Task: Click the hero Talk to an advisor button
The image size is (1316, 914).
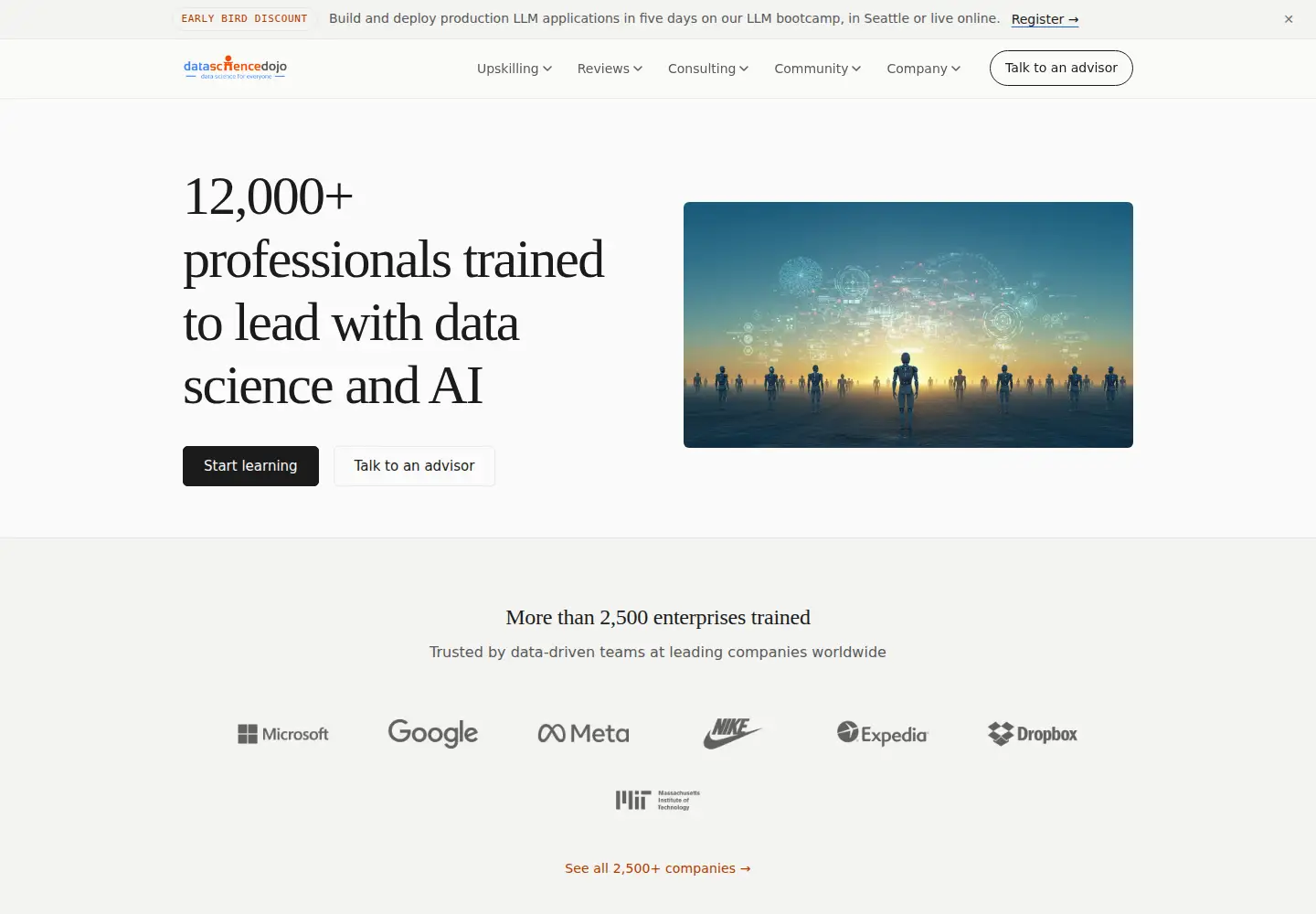Action: point(414,466)
